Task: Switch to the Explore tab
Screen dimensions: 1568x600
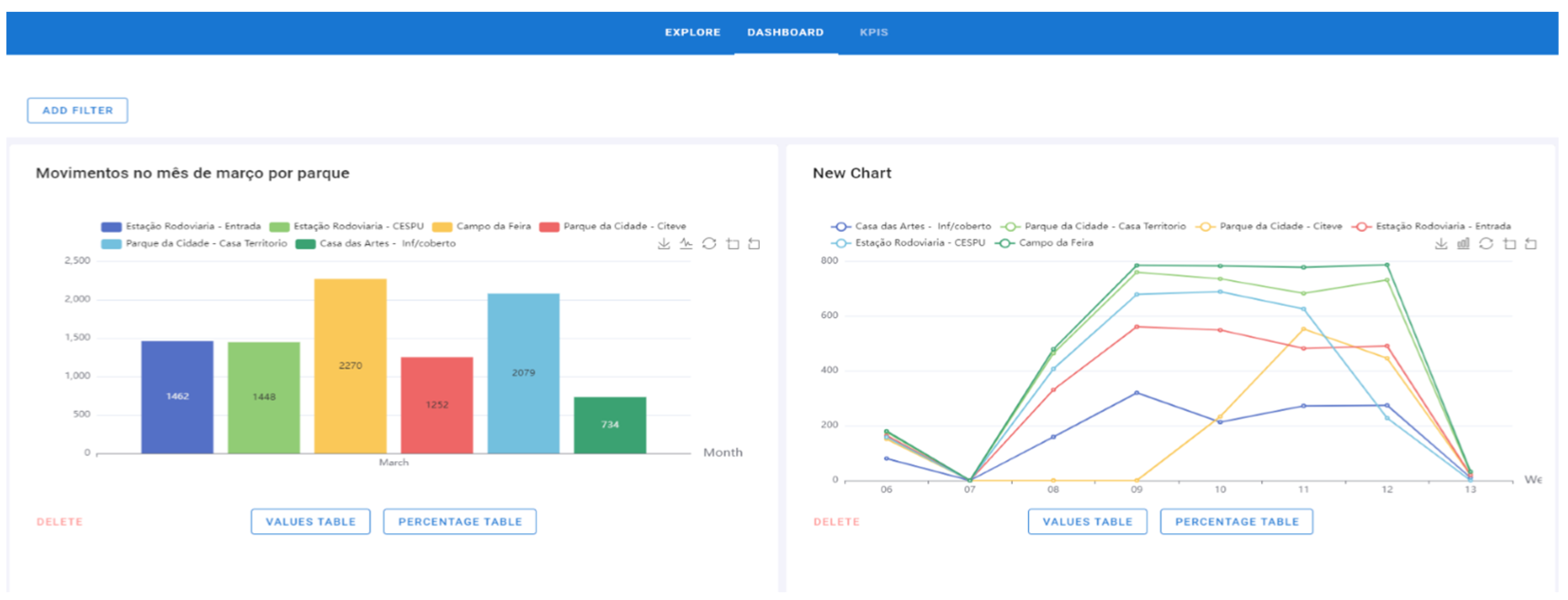Action: 692,32
